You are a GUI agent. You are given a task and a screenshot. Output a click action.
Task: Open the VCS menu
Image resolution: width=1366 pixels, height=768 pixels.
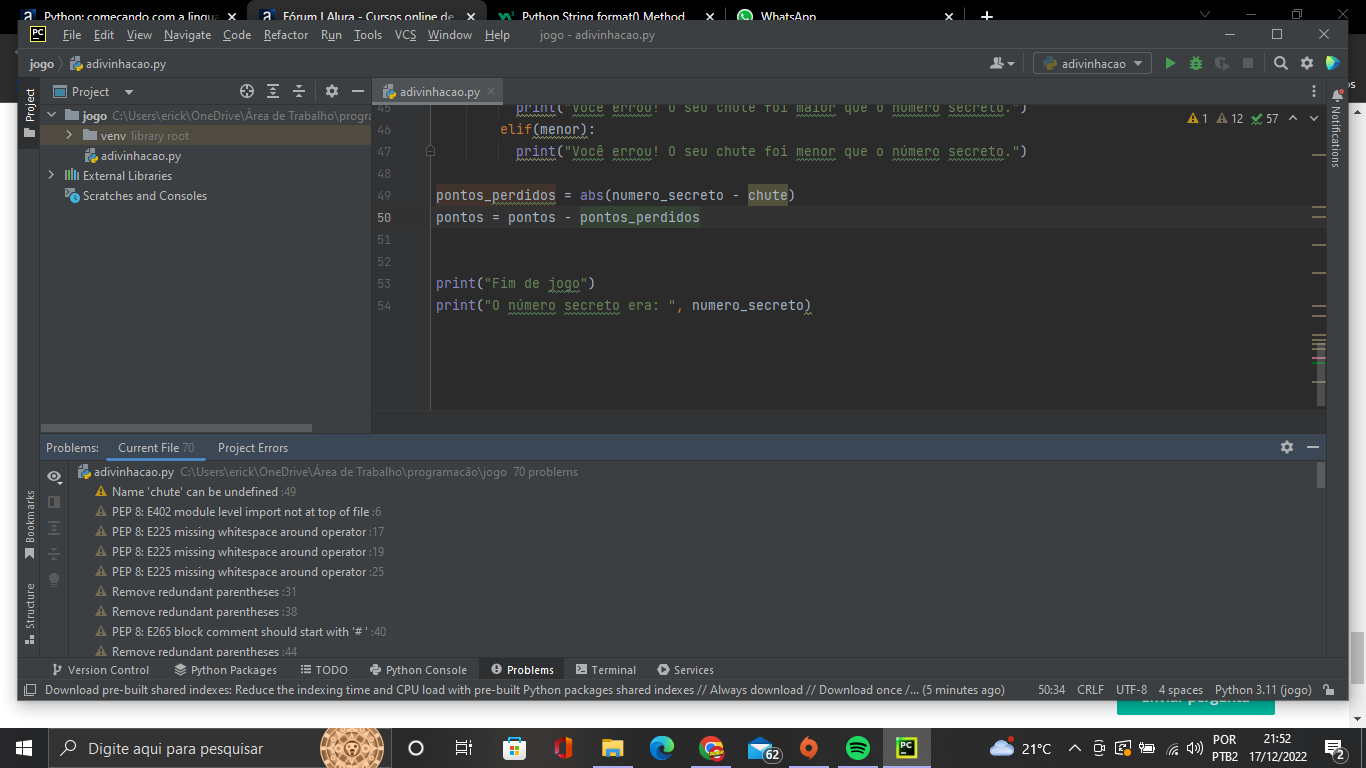[405, 35]
